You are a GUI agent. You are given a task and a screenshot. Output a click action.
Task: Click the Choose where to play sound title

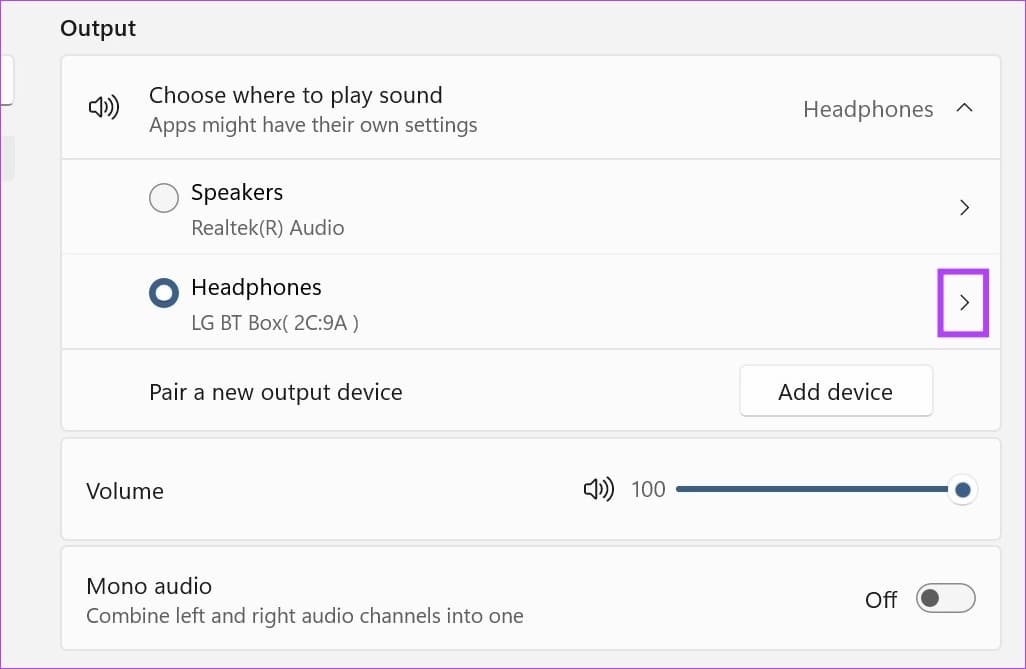click(x=295, y=96)
